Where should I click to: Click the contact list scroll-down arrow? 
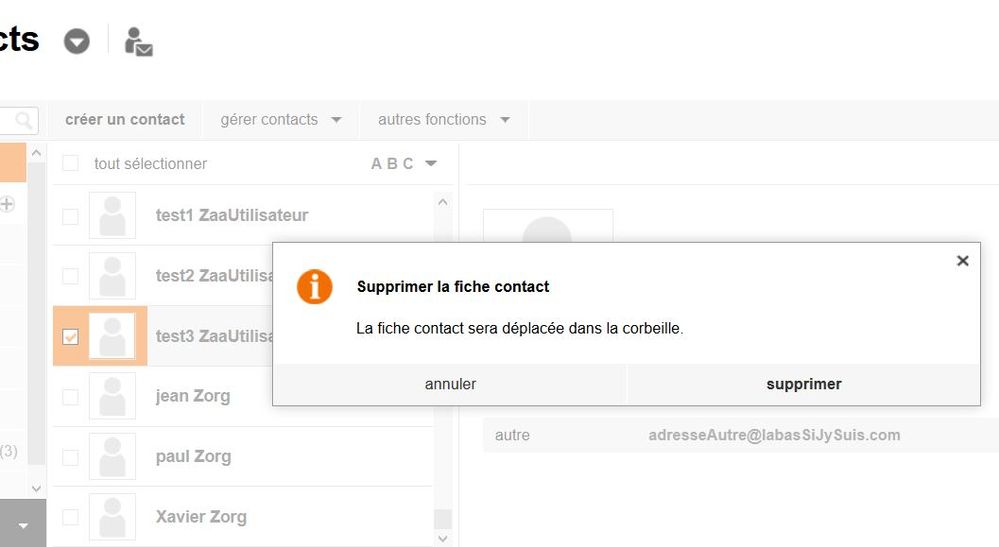point(444,539)
